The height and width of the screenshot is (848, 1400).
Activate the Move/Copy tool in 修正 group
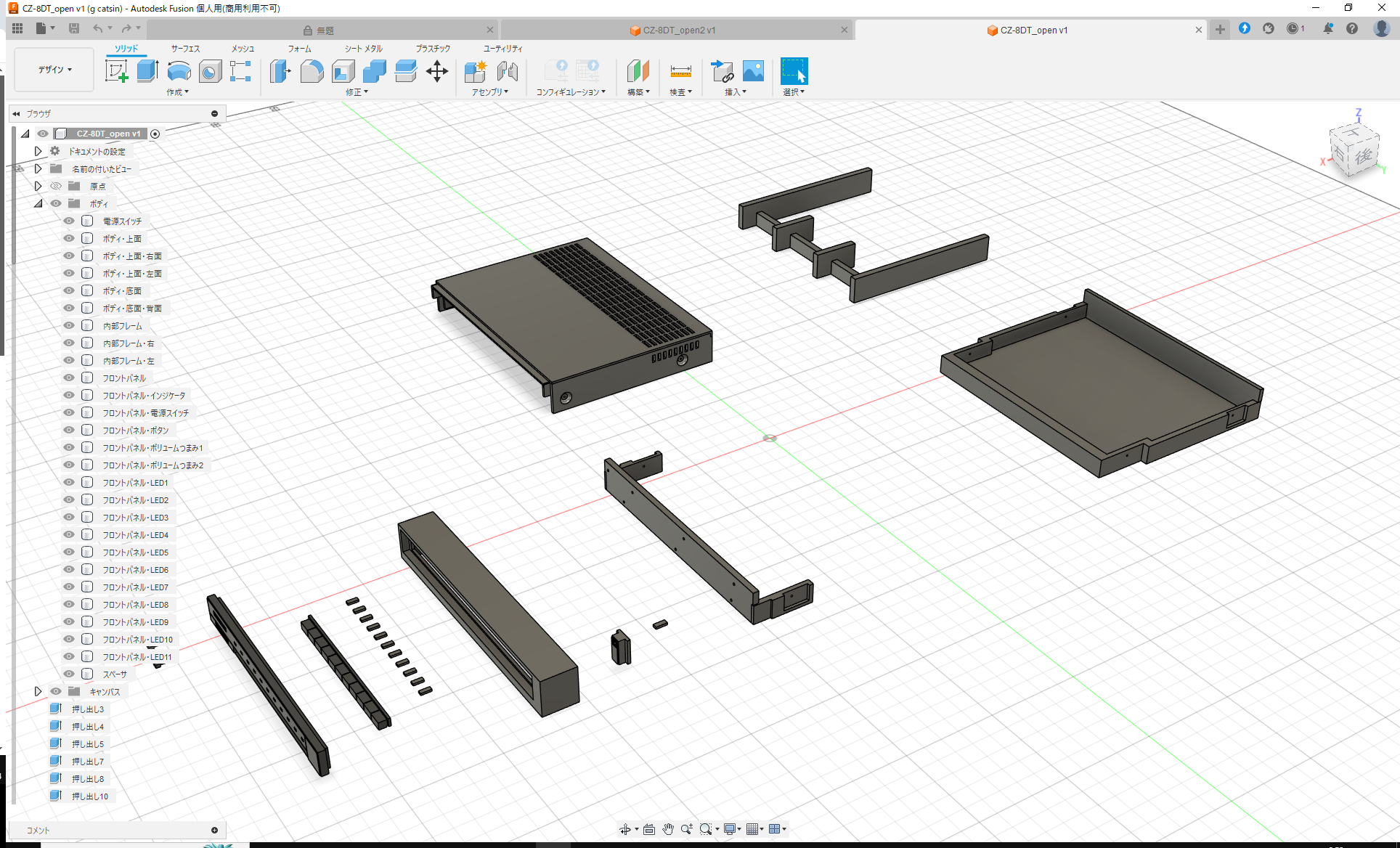(437, 72)
